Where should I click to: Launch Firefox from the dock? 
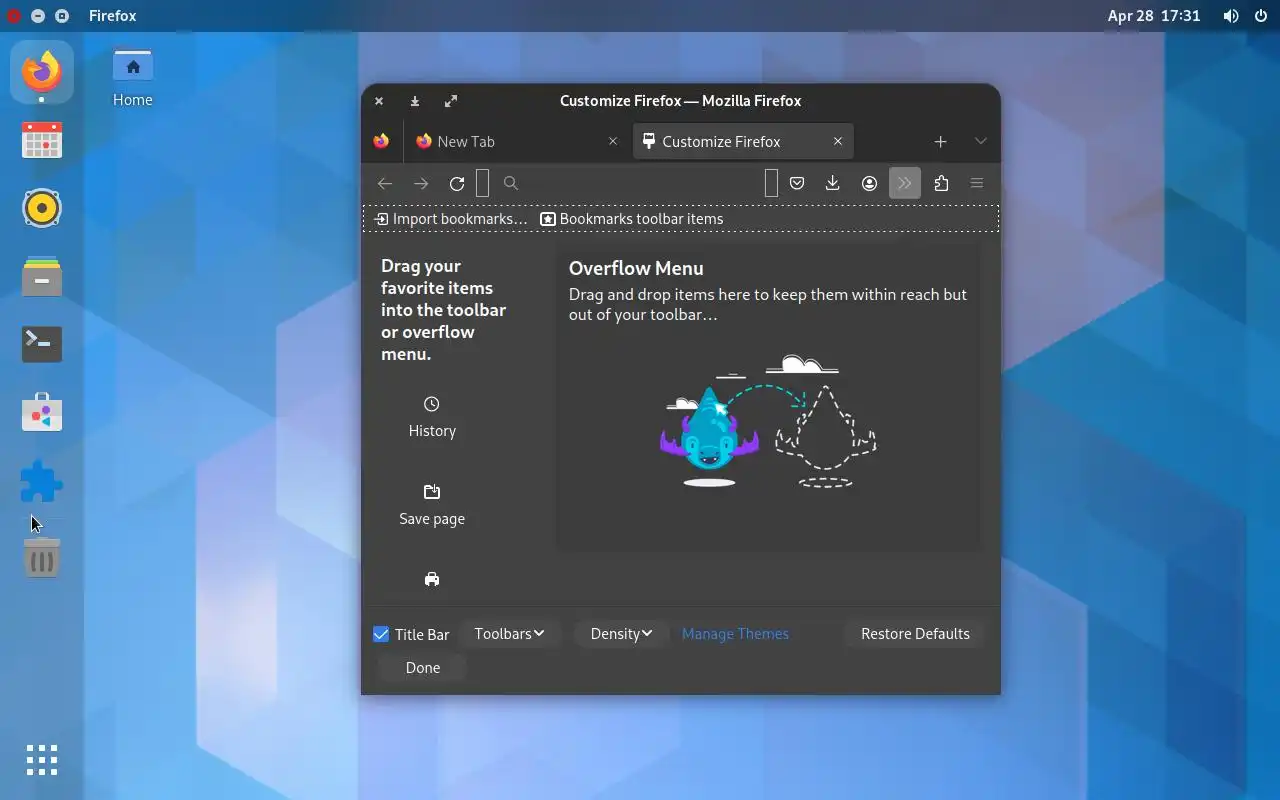click(x=42, y=71)
